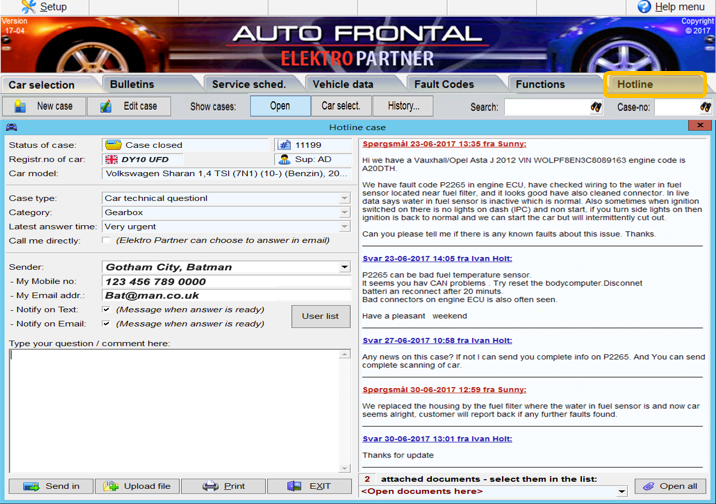
Task: Click the Open all attachments button
Action: tap(669, 486)
